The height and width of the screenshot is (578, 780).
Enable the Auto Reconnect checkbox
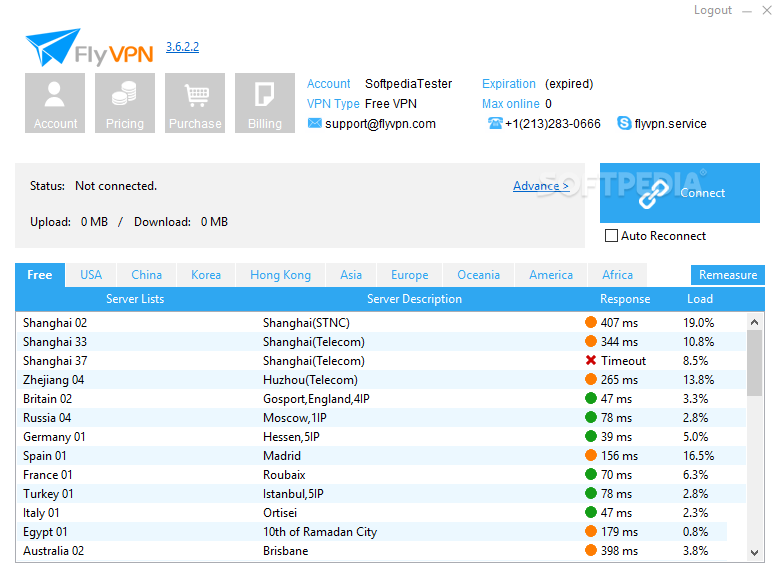point(611,235)
